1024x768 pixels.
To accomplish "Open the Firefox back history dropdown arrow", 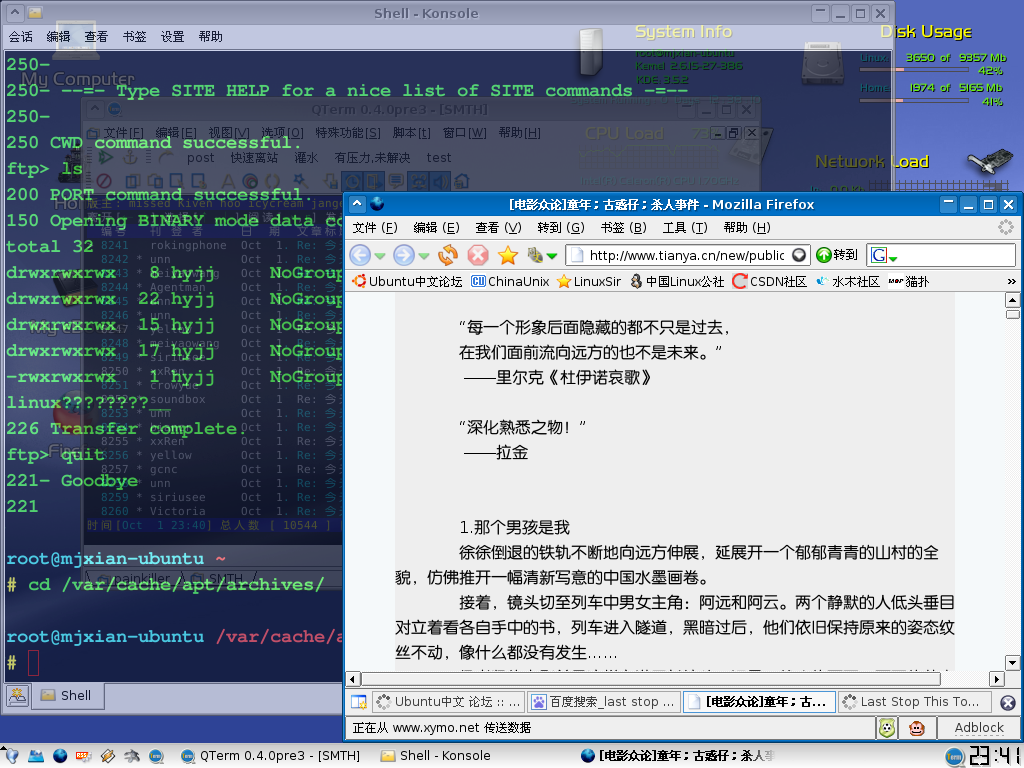I will coord(379,256).
